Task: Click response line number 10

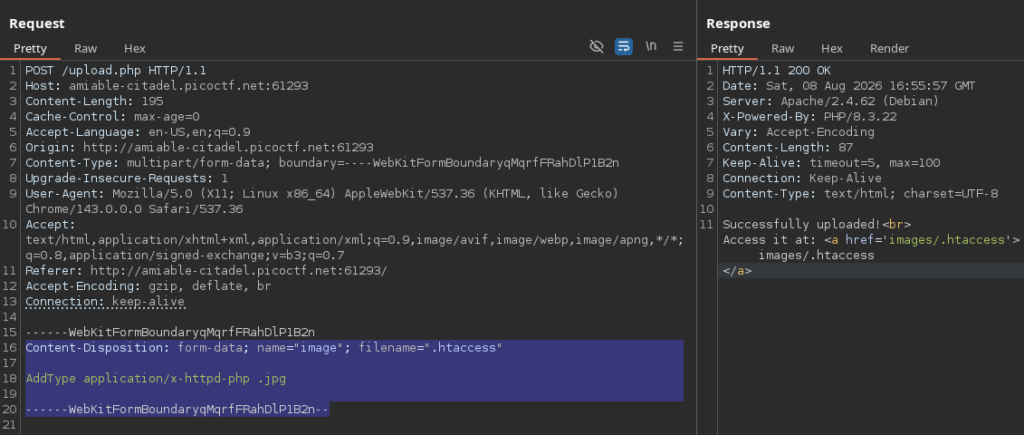Action: 707,209
